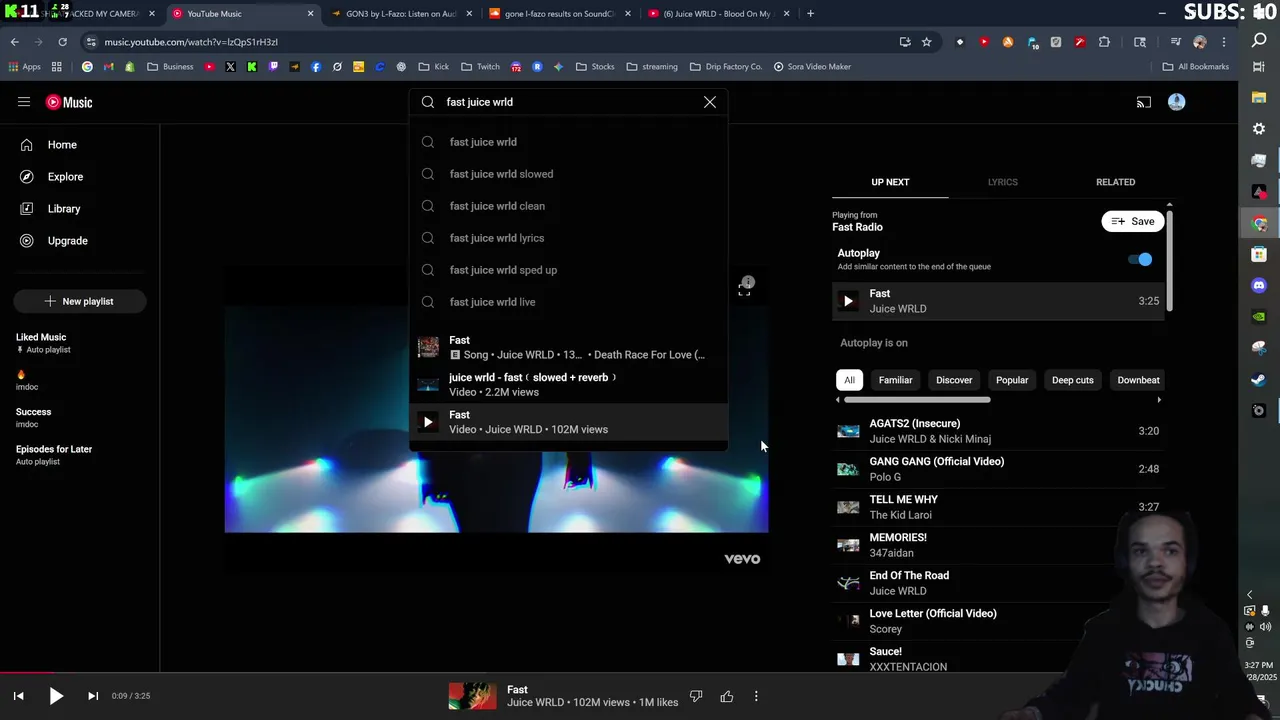1280x720 pixels.
Task: Open the Stocks bookmarks folder
Action: (595, 67)
